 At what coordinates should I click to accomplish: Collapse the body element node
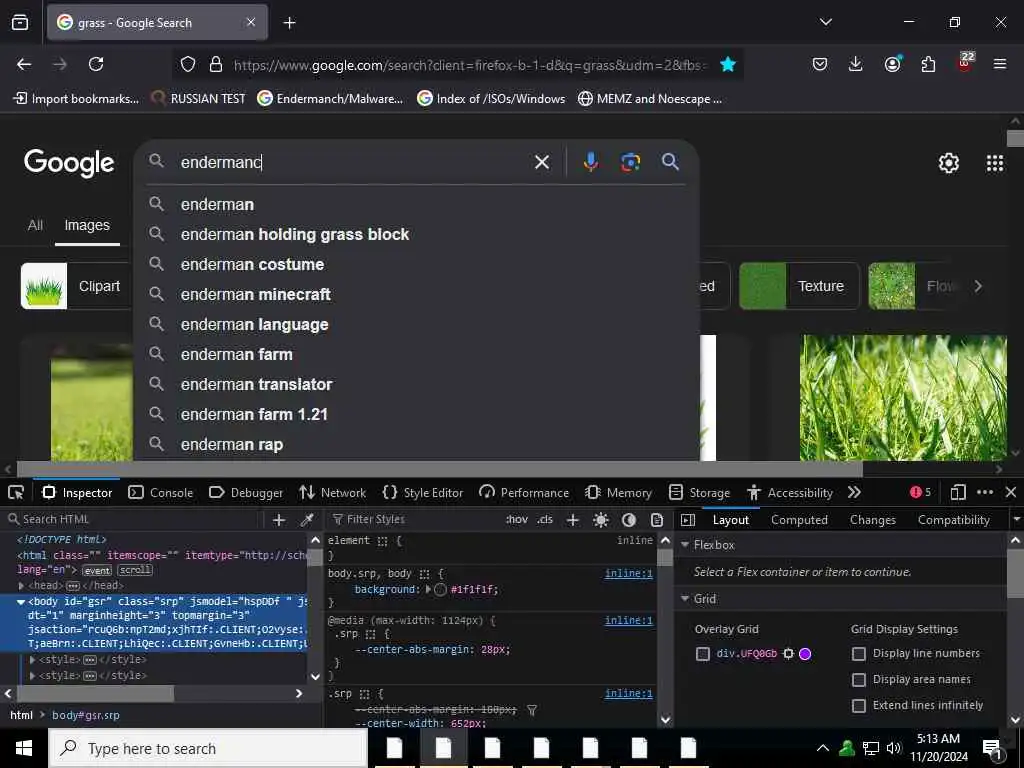21,601
